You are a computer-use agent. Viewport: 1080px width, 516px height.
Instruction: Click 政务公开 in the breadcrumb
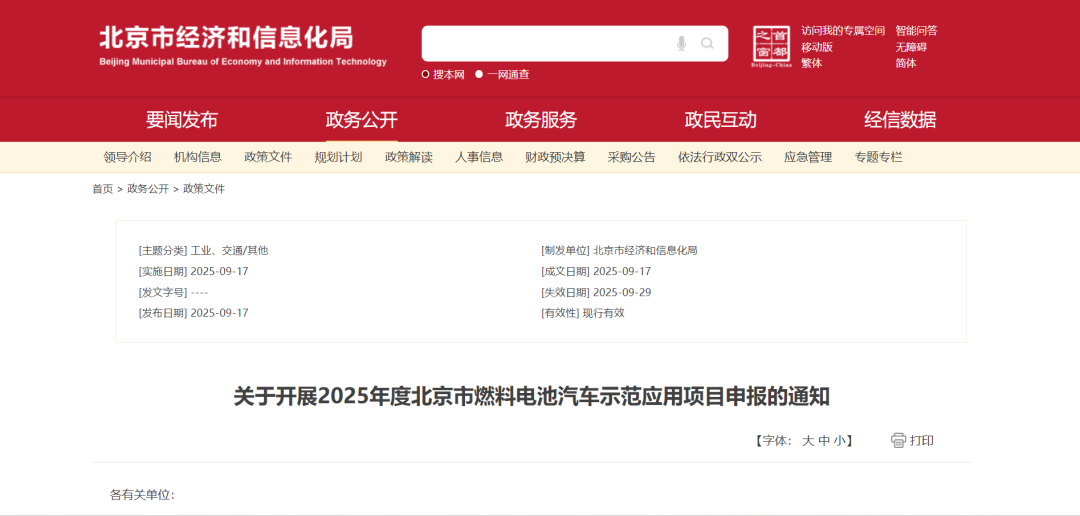tap(148, 189)
